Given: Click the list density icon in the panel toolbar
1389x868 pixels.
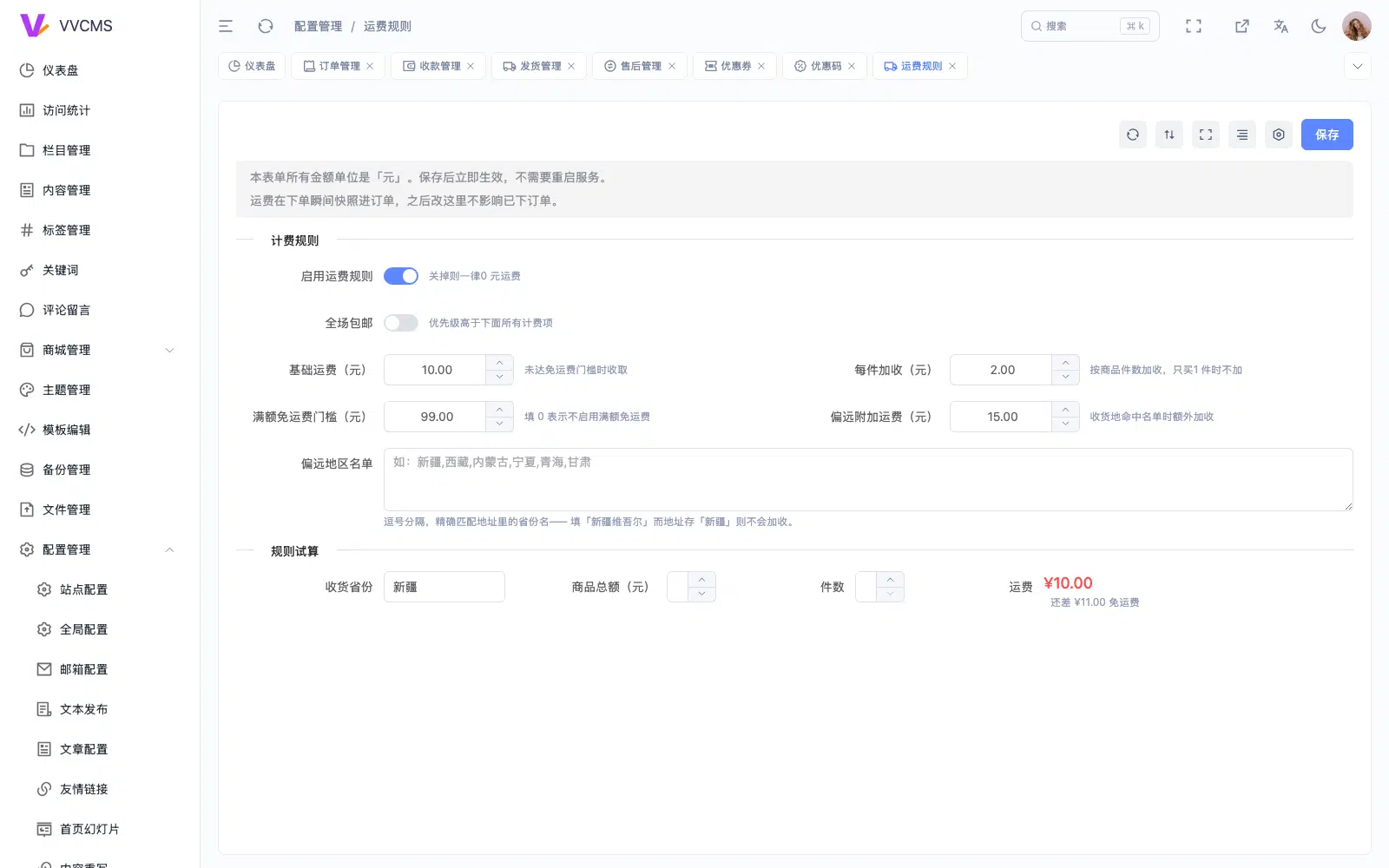Looking at the screenshot, I should click(1242, 135).
